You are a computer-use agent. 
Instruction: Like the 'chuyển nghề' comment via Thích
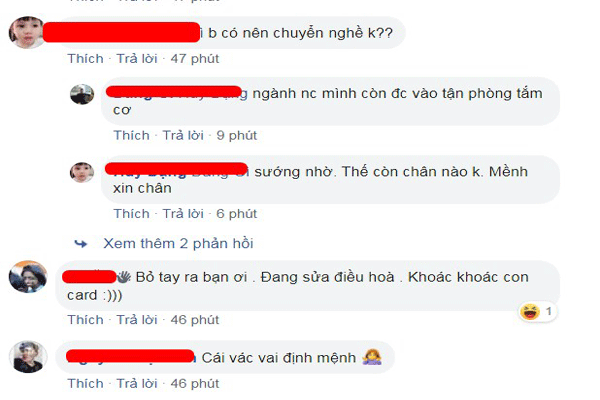[x=85, y=59]
